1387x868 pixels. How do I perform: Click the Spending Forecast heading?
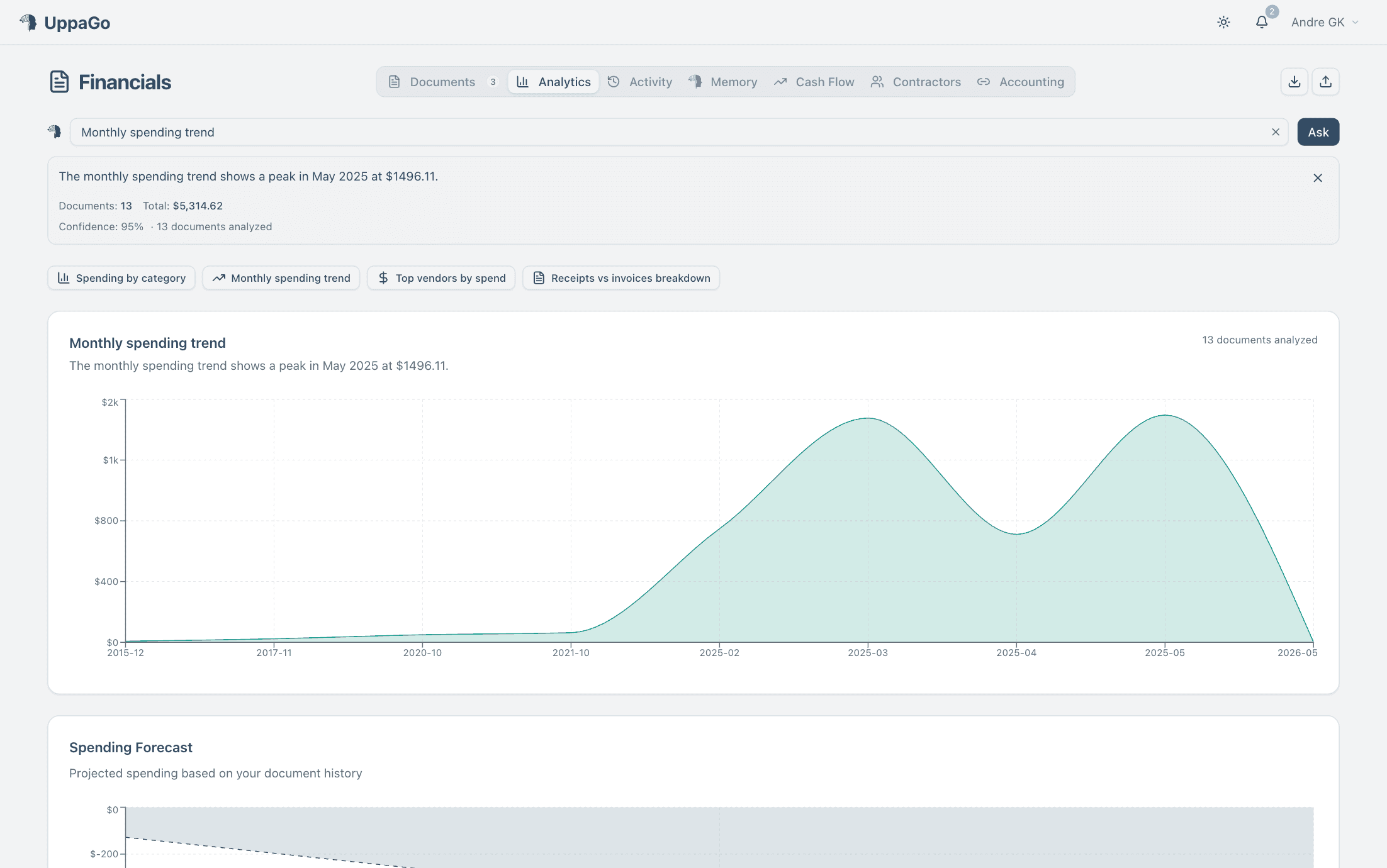tap(131, 747)
